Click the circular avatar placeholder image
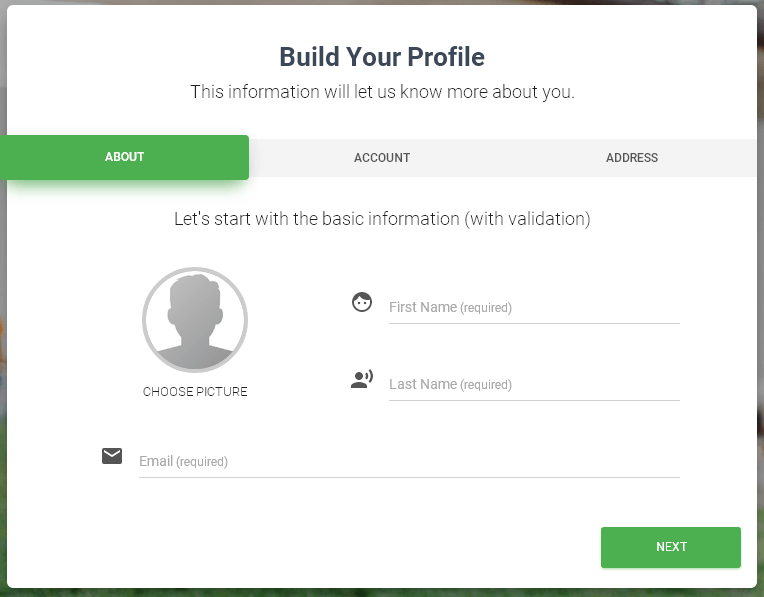The width and height of the screenshot is (764, 597). coord(195,320)
